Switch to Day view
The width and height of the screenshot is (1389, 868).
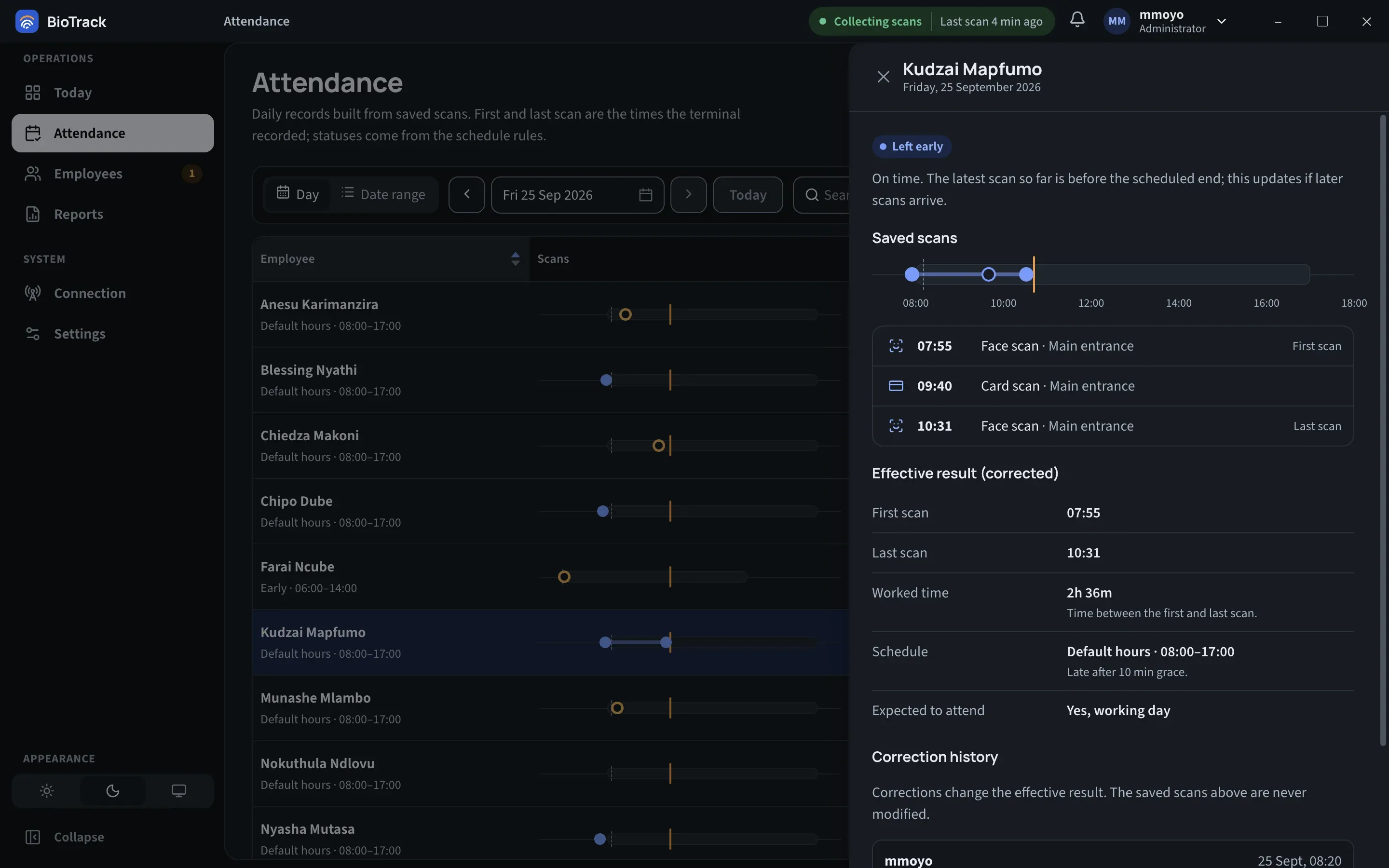[297, 195]
